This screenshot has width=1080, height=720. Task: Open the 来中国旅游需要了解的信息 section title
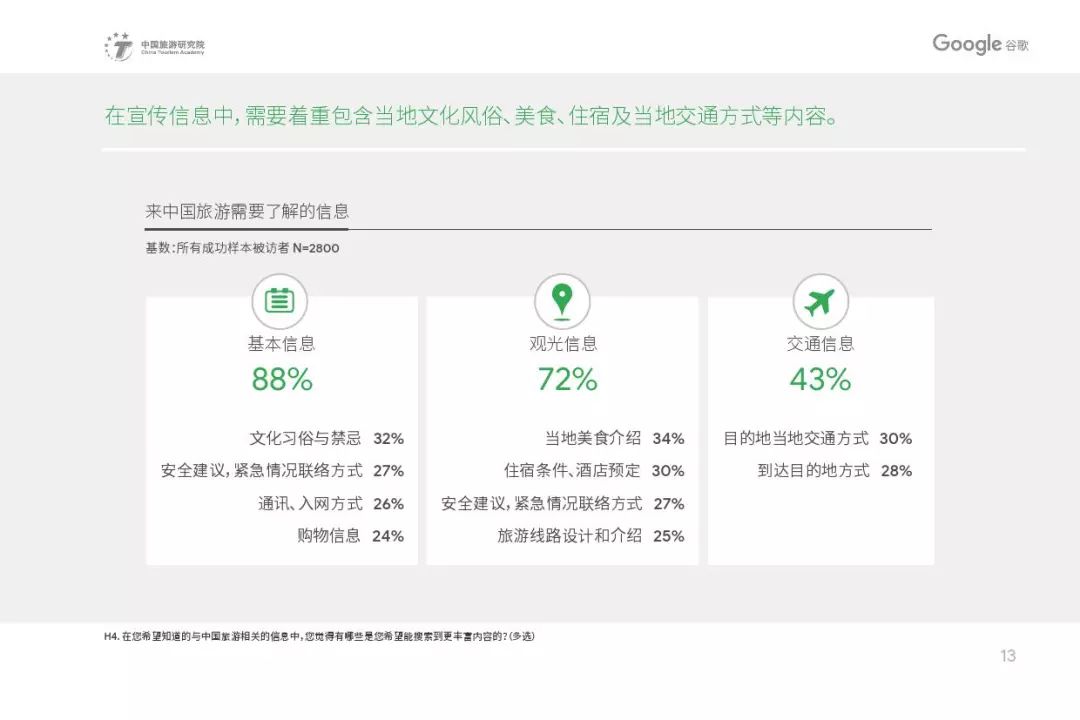pos(248,211)
